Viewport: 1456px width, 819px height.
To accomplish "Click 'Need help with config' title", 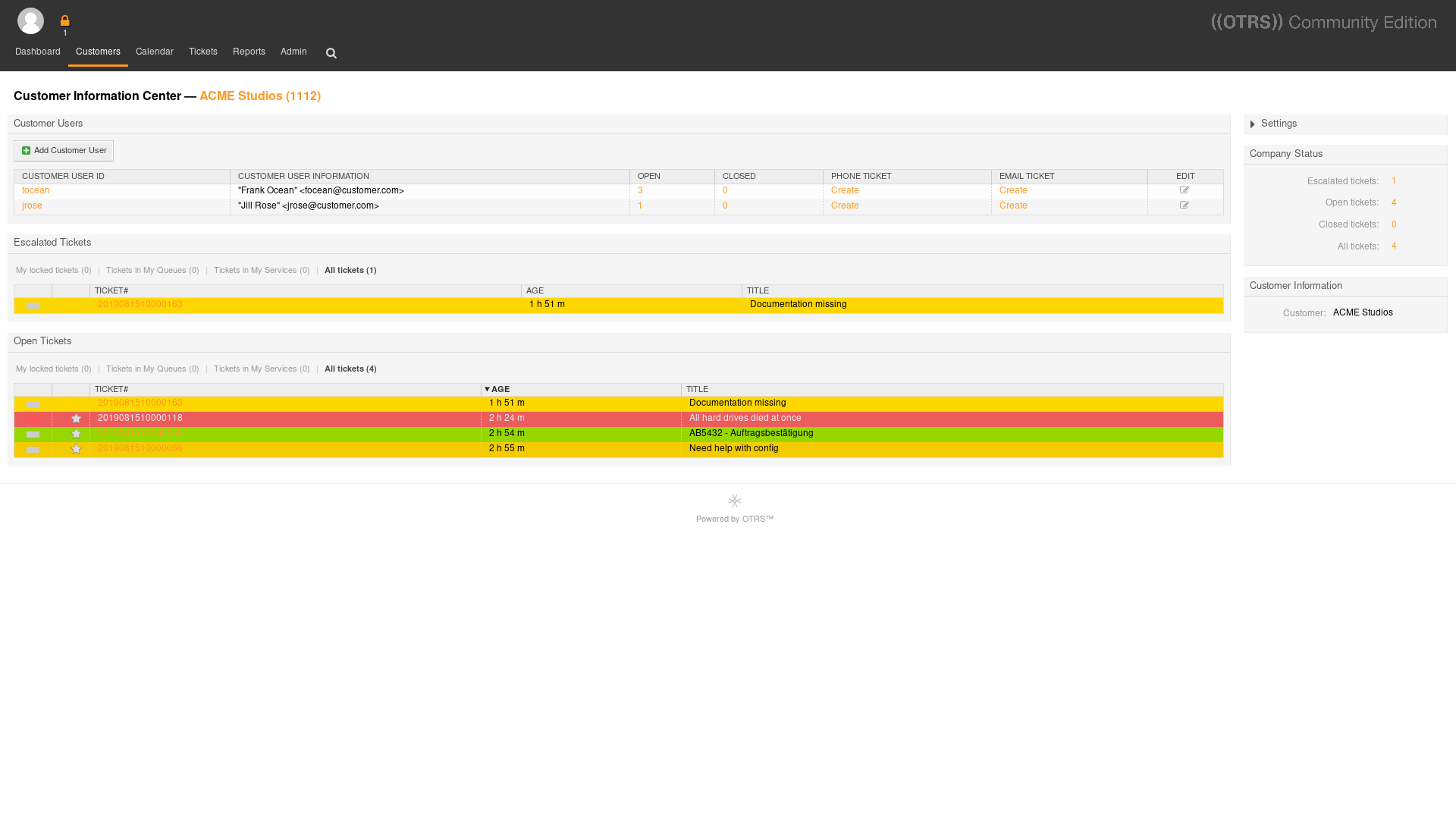I will click(733, 449).
